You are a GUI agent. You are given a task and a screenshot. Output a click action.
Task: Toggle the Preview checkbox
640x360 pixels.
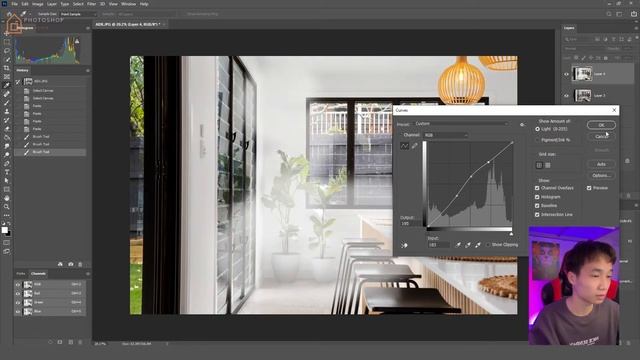[x=589, y=188]
